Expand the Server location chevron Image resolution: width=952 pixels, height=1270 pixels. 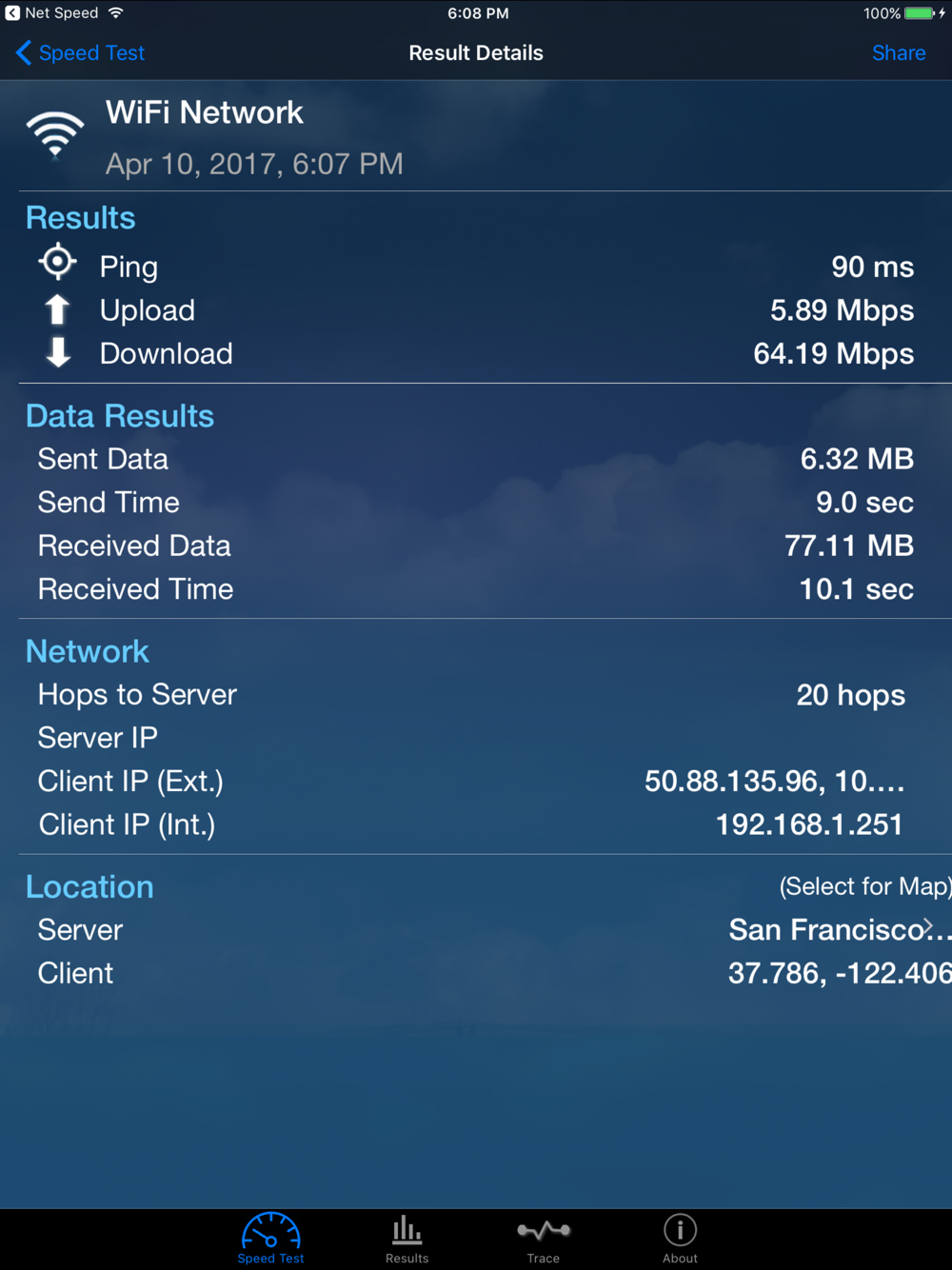click(x=928, y=927)
